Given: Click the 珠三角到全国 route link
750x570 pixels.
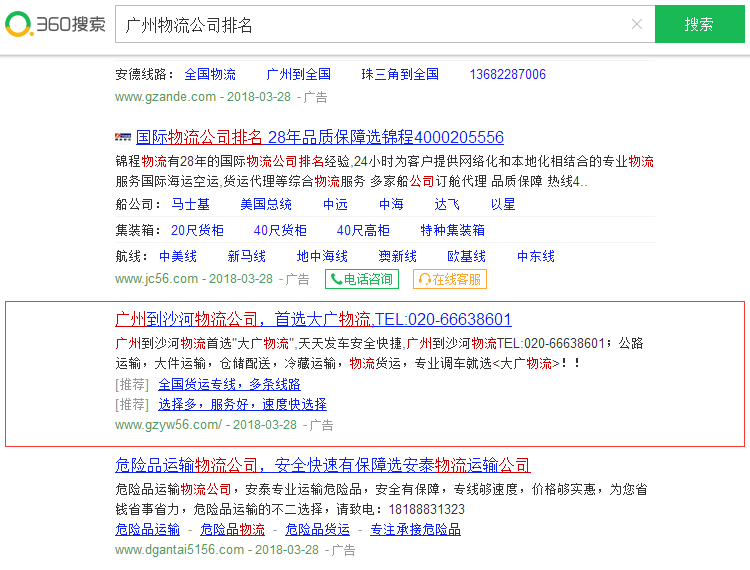Looking at the screenshot, I should 400,74.
